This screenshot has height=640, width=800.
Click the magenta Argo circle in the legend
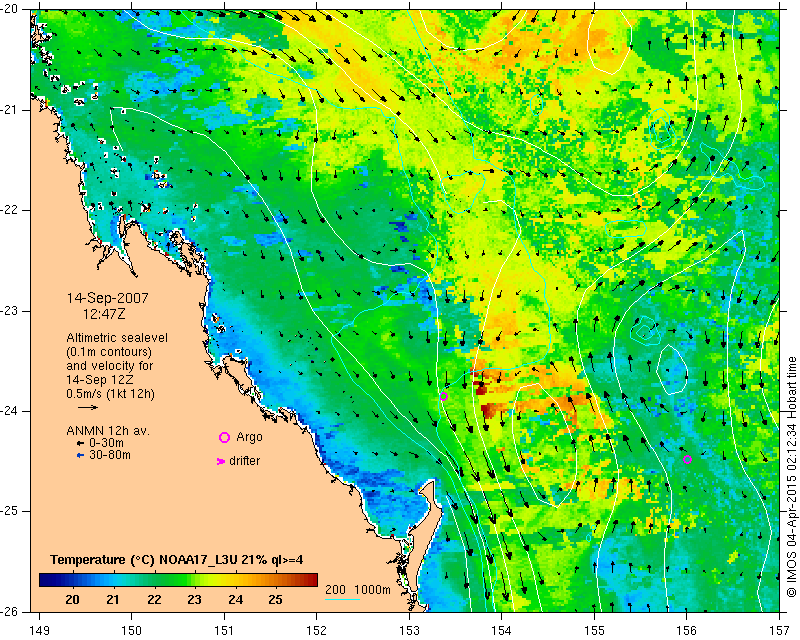pos(224,437)
